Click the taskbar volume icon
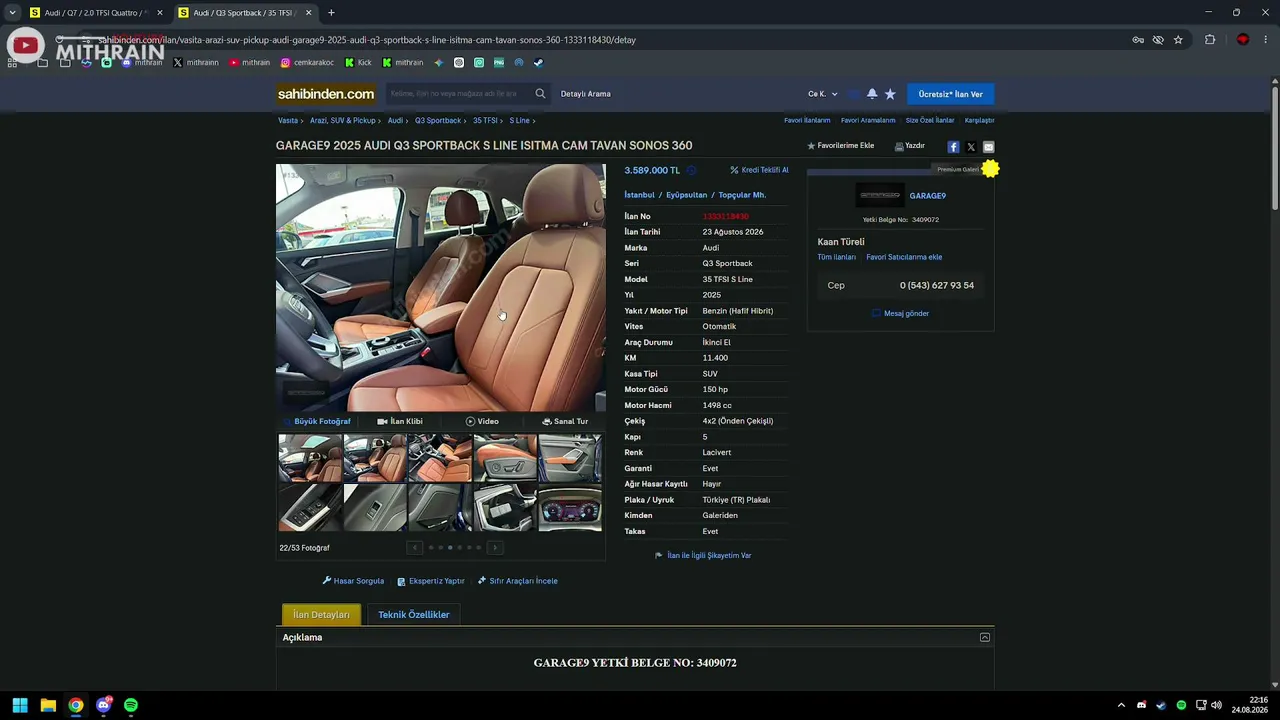 pos(1216,705)
